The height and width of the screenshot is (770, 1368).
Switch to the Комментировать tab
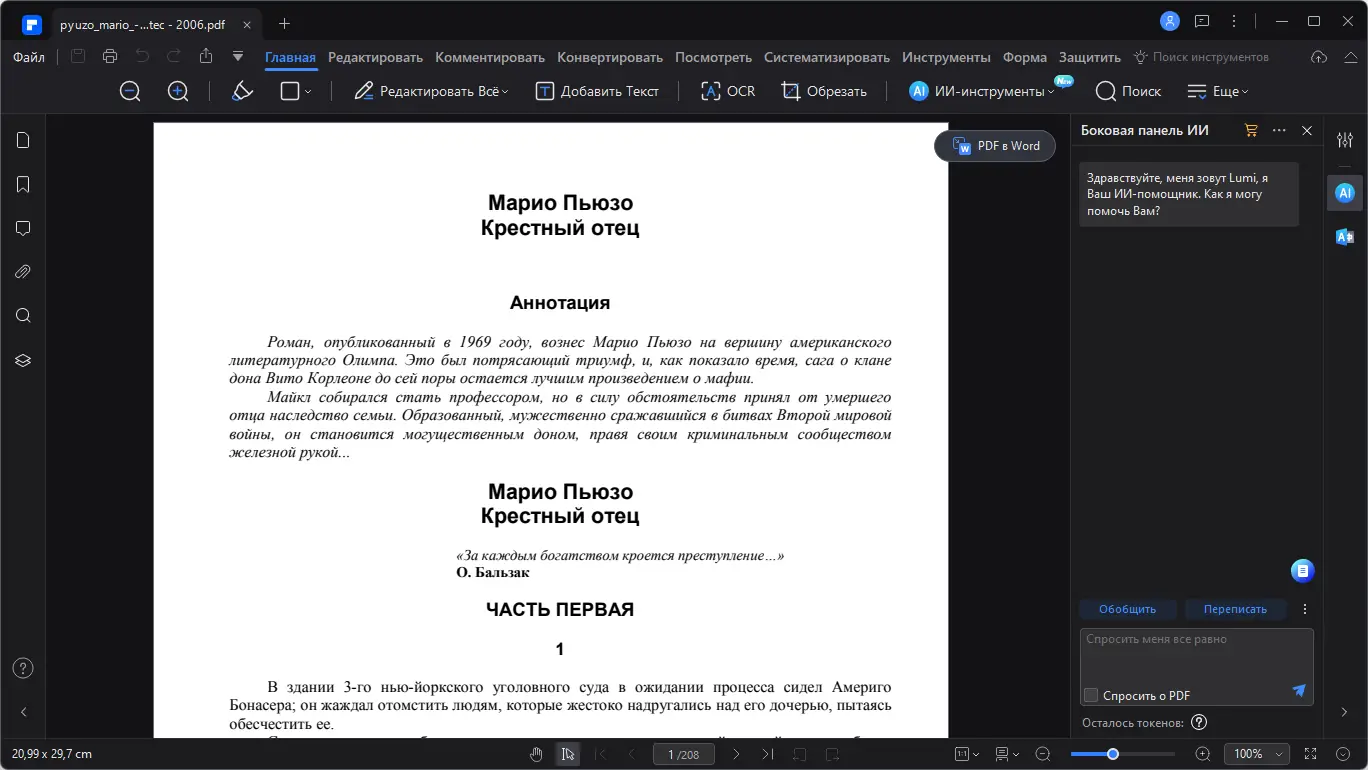pos(489,57)
